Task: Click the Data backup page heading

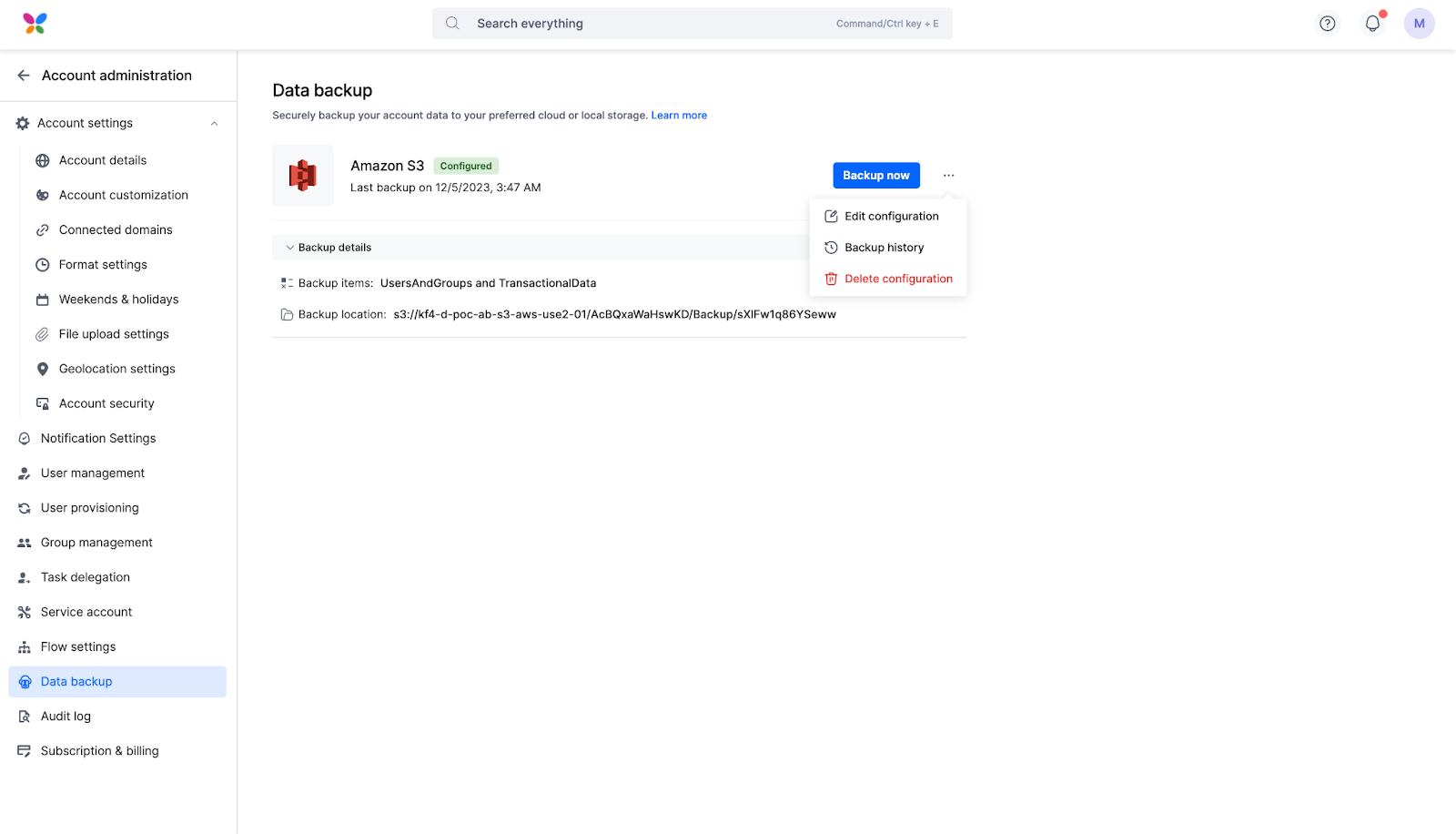Action: coord(322,90)
